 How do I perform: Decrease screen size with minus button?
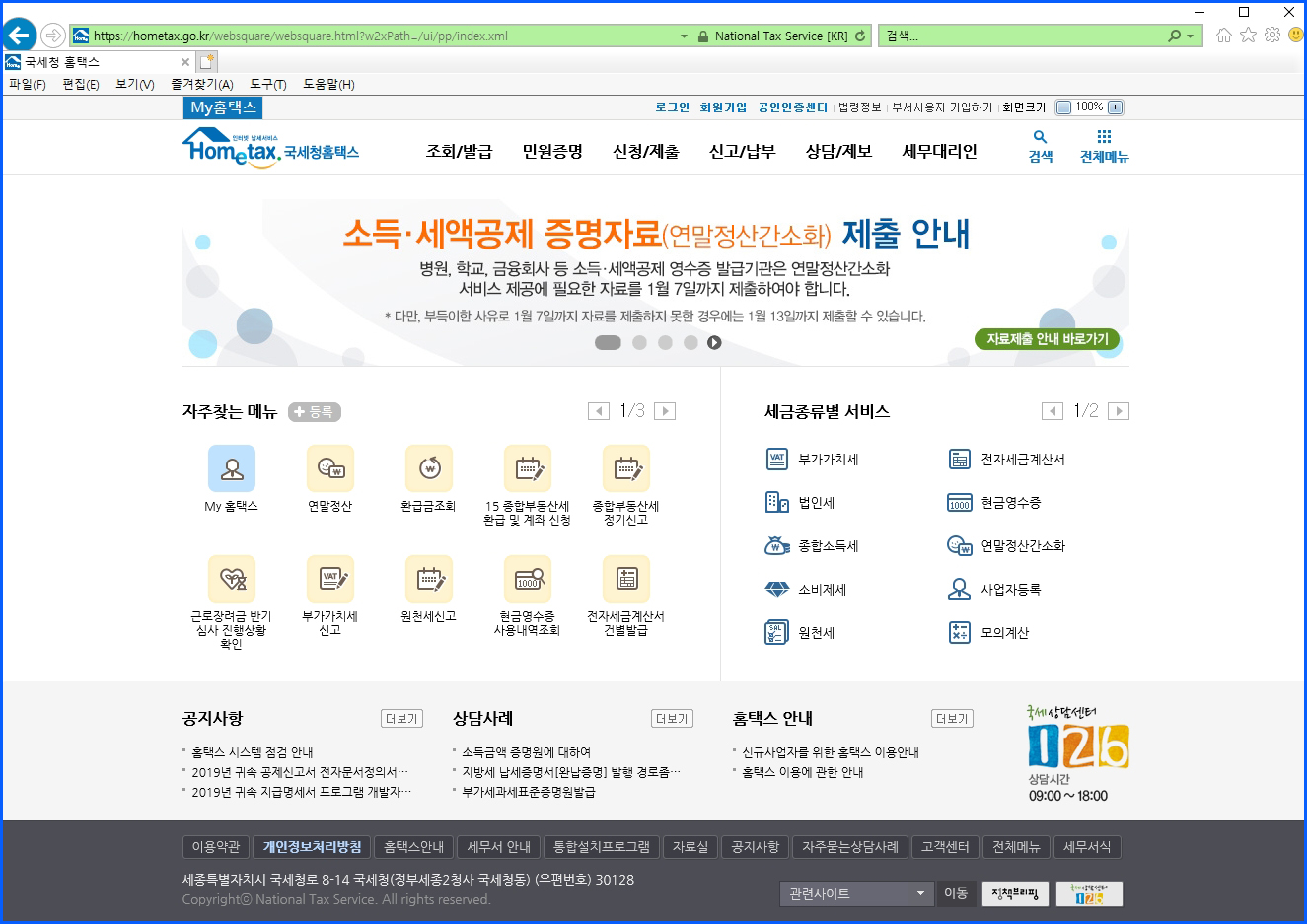(1063, 107)
